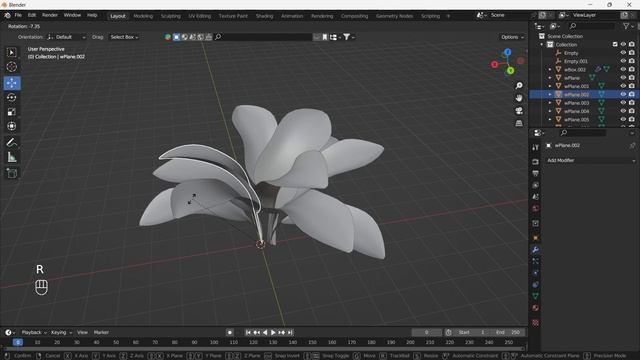Activate the Scale tool
640x360 pixels.
(11, 112)
